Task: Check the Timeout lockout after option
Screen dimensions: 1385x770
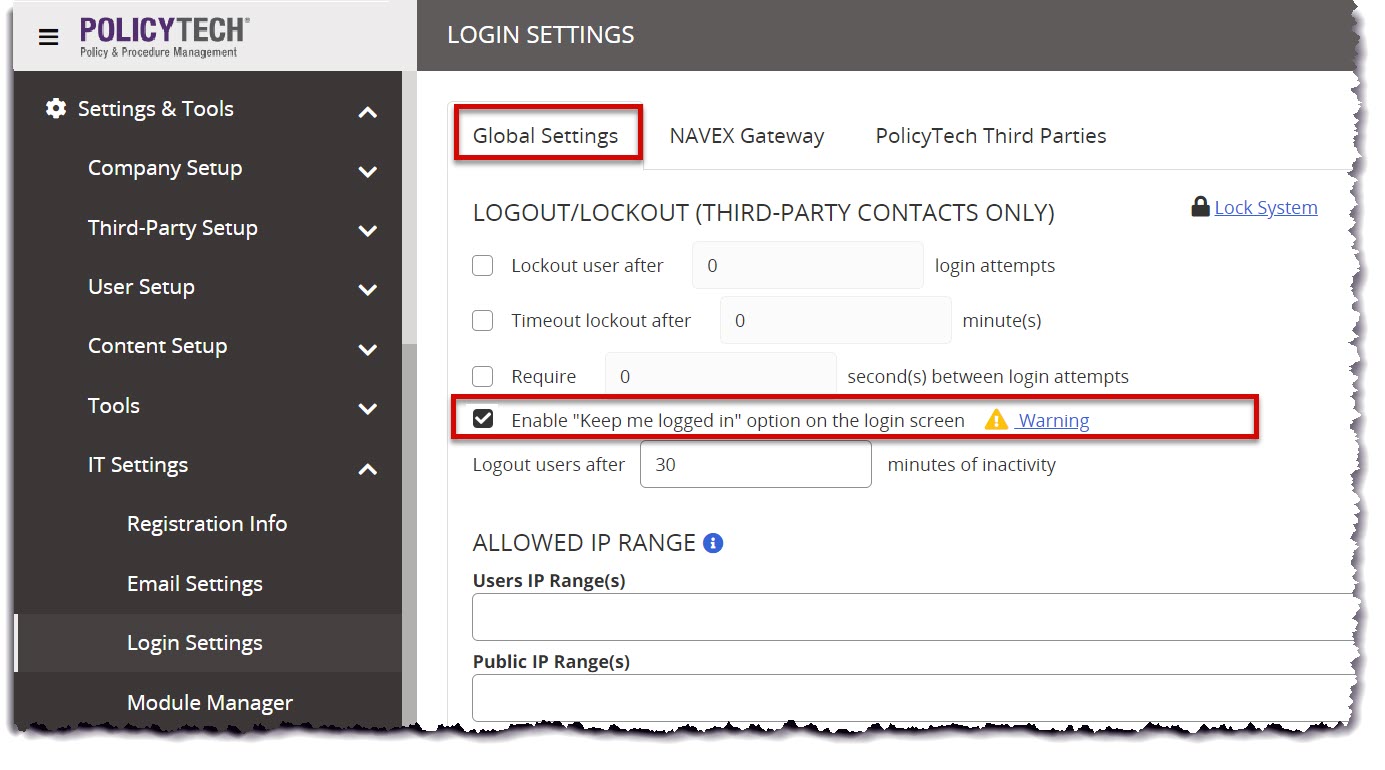Action: tap(483, 320)
